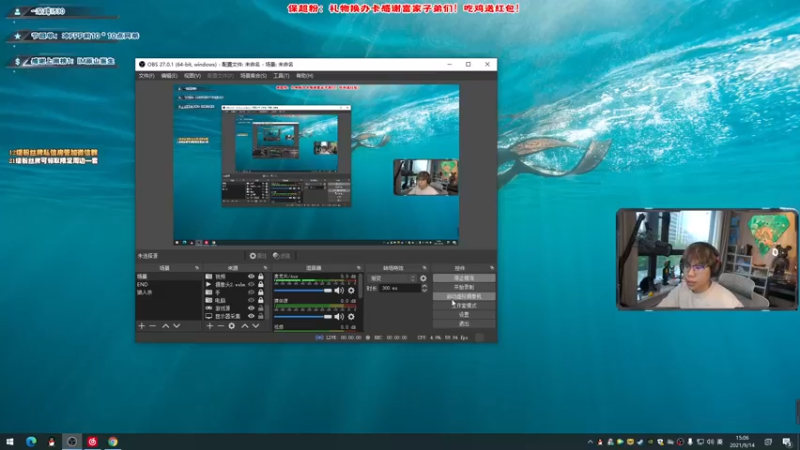Click the 滤镜 button above the docks

(282, 256)
